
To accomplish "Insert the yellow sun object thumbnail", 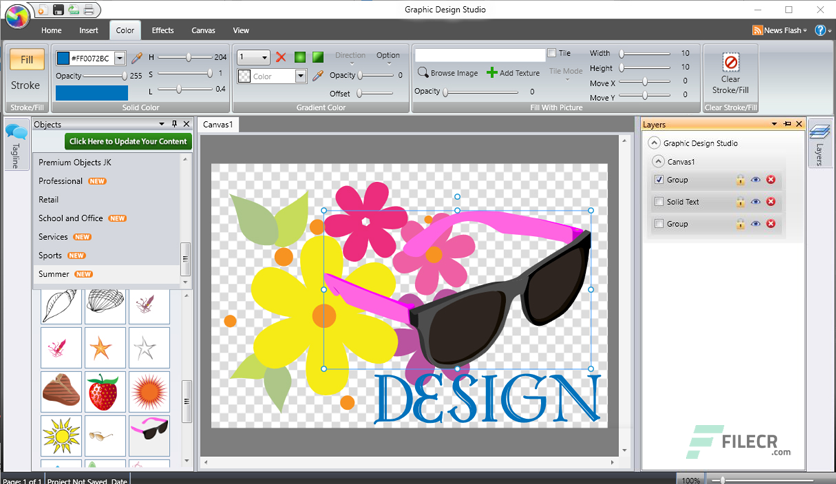I will coord(61,435).
